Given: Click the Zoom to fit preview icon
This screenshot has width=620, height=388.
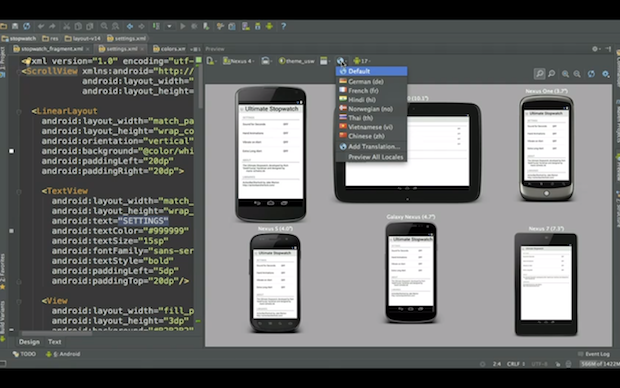Looking at the screenshot, I should tap(539, 74).
